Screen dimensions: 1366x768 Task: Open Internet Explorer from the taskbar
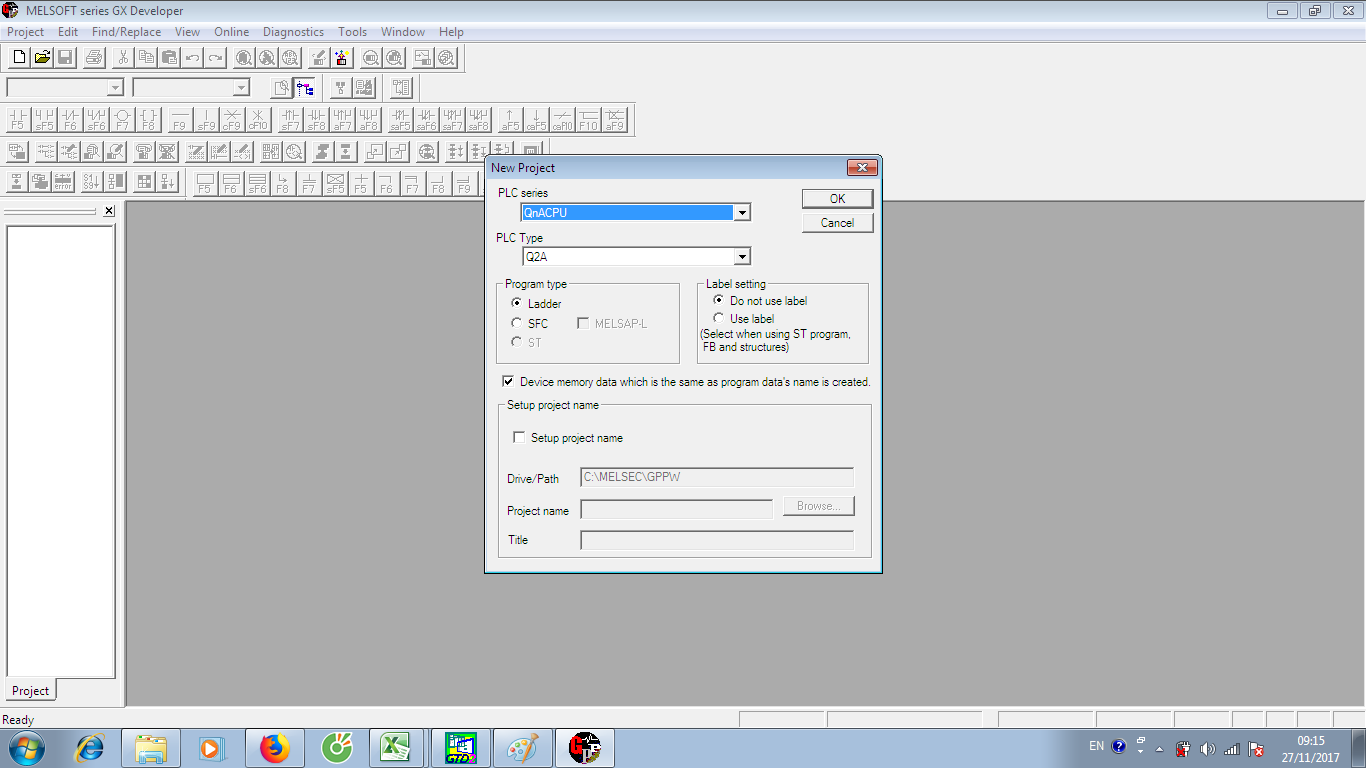click(89, 748)
